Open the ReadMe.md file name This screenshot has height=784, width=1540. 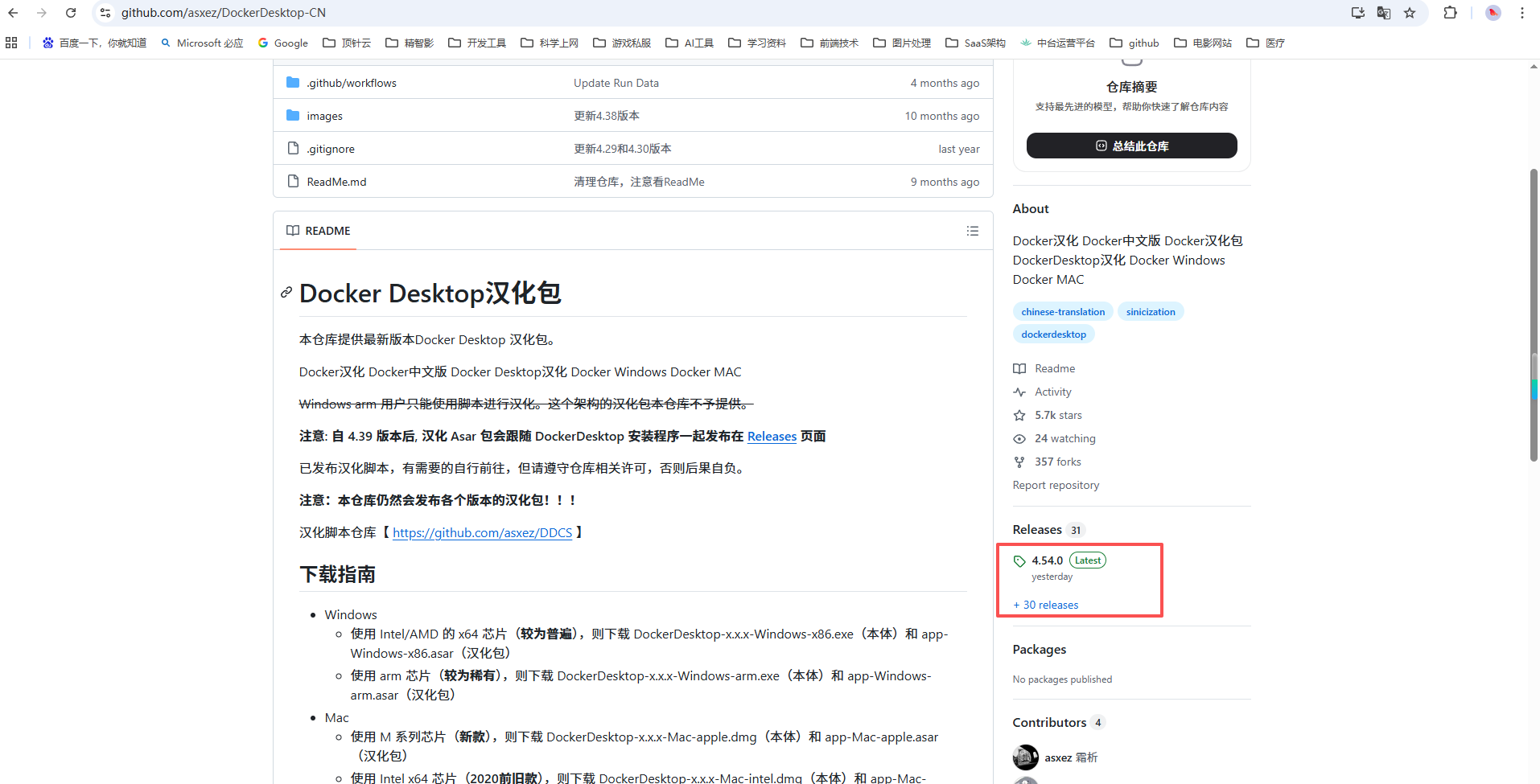tap(336, 182)
